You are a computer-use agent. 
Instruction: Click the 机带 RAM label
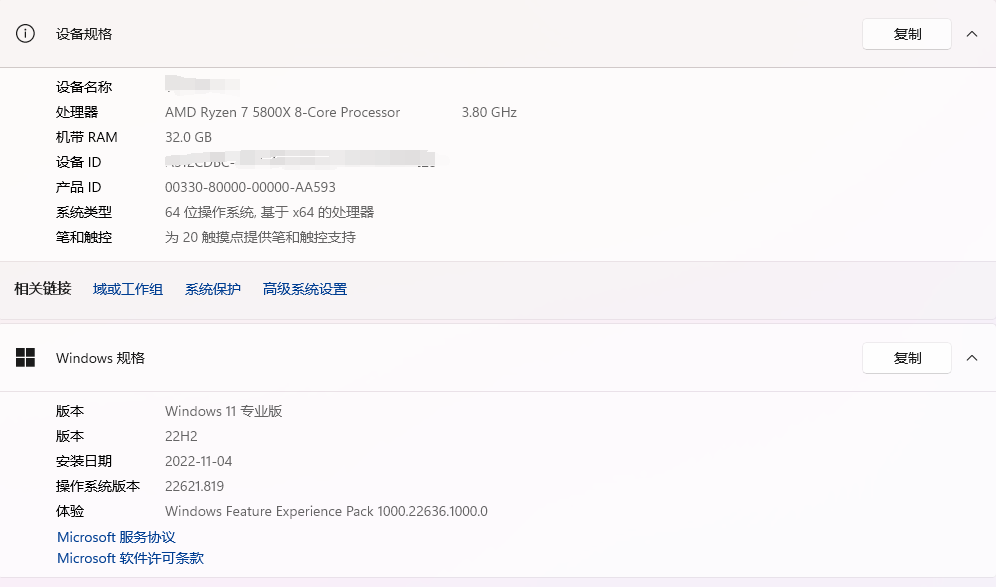(86, 137)
